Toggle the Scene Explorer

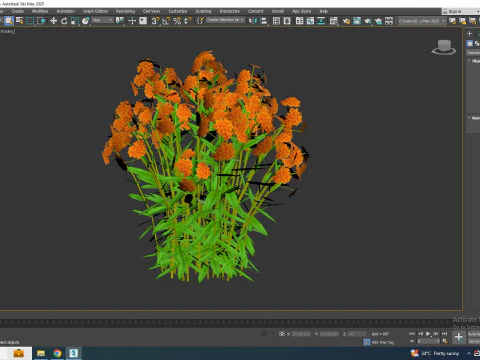pos(276,21)
